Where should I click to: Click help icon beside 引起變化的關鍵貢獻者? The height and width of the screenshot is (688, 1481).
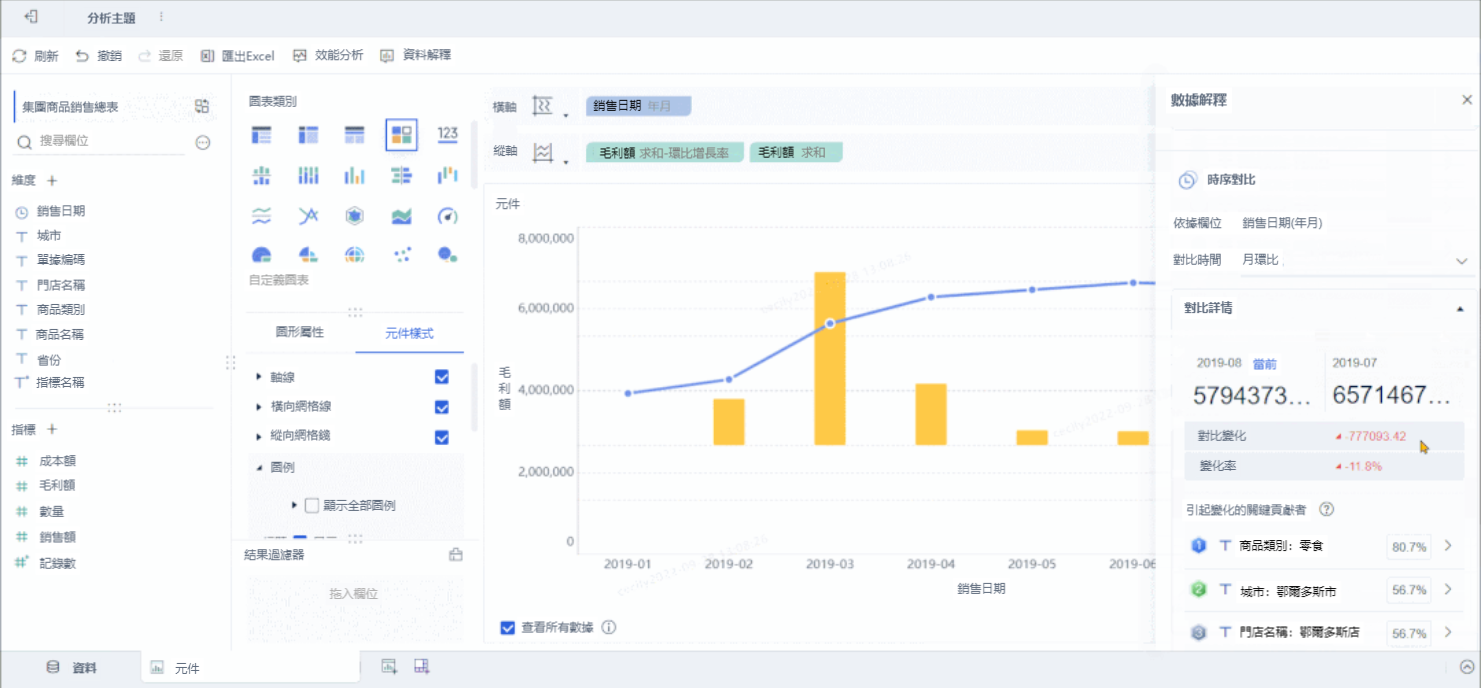click(x=1327, y=510)
